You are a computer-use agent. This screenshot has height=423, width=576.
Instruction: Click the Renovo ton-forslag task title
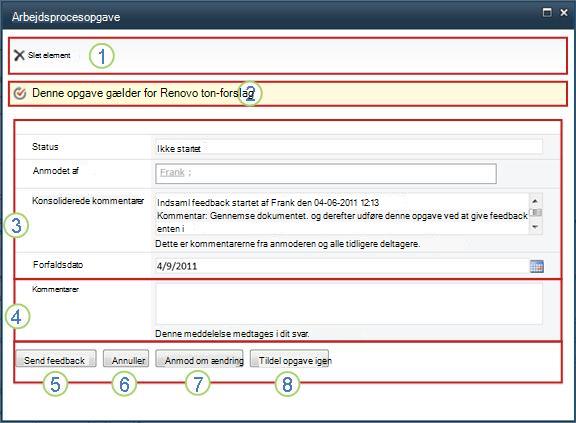(x=207, y=93)
